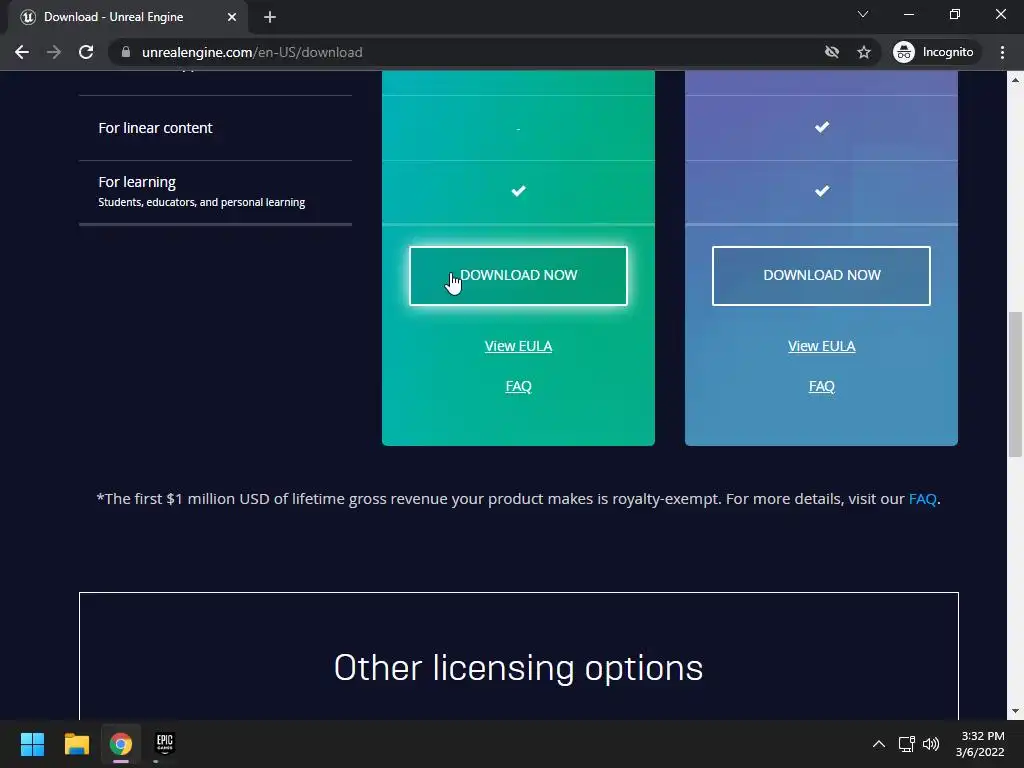Click DOWNLOAD NOW in purple column

tap(822, 276)
